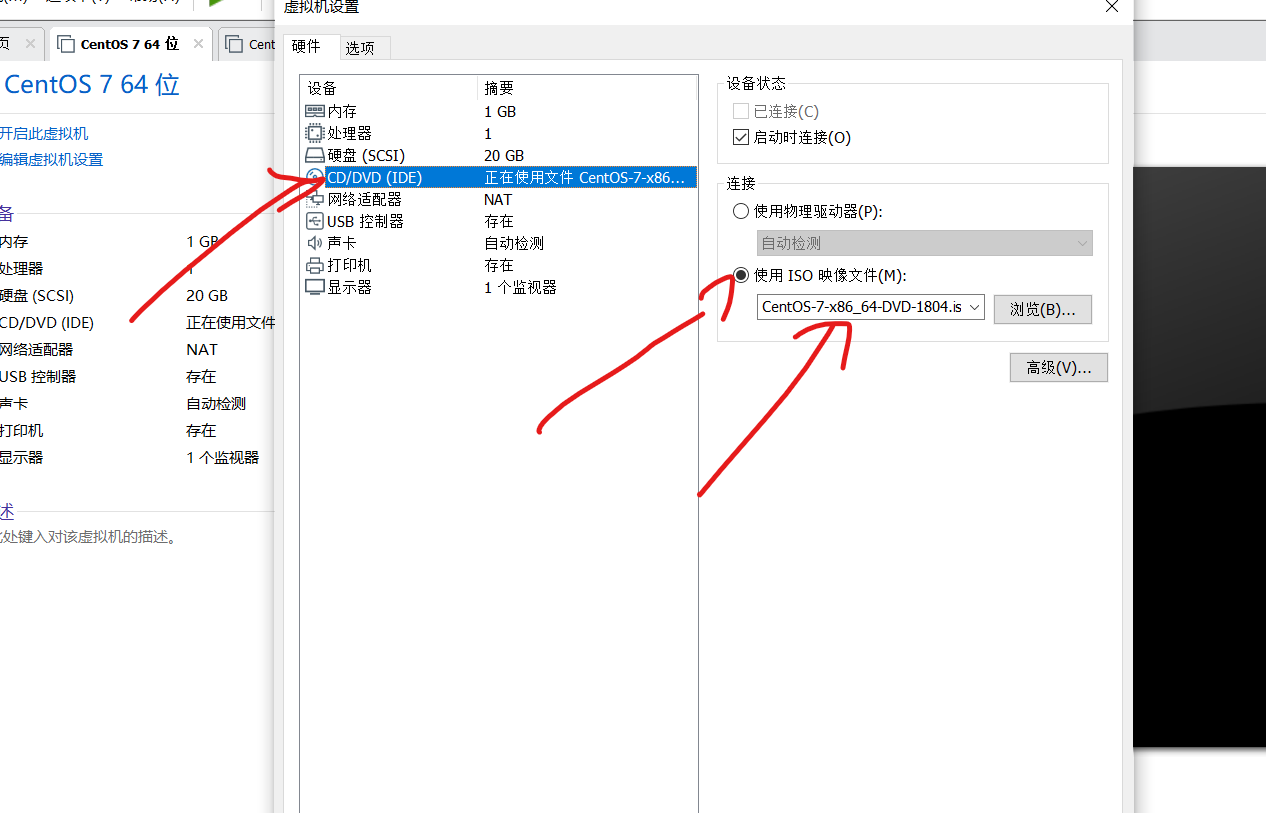Click 开启此虚拟机 link in main window
The height and width of the screenshot is (813, 1266).
coord(43,133)
